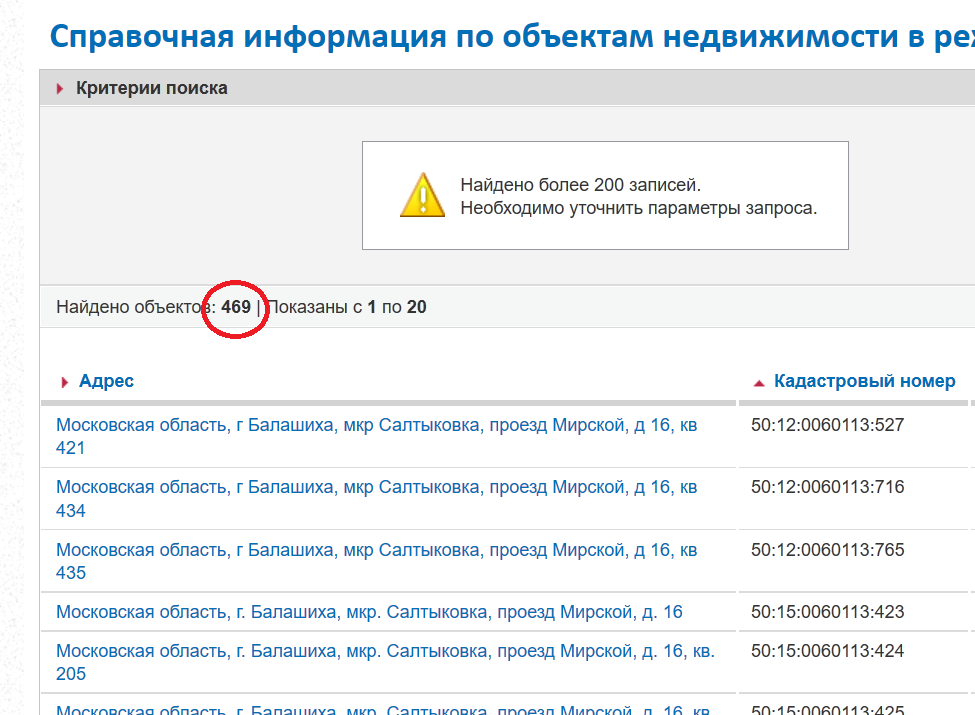Screen dimensions: 975x715
Task: Click the yellow warning triangle icon
Action: (x=422, y=194)
